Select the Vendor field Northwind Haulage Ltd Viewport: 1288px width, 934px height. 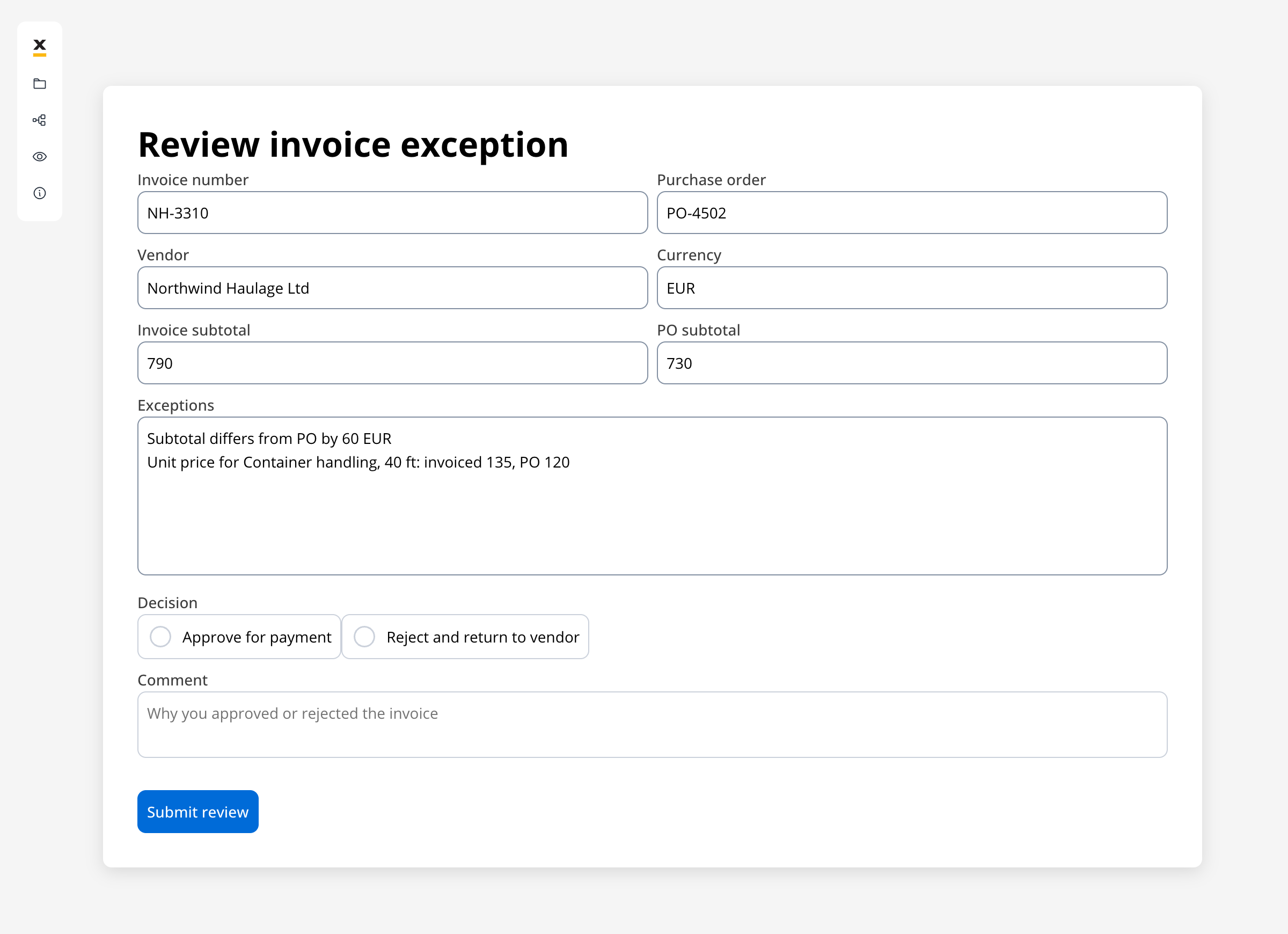point(392,288)
